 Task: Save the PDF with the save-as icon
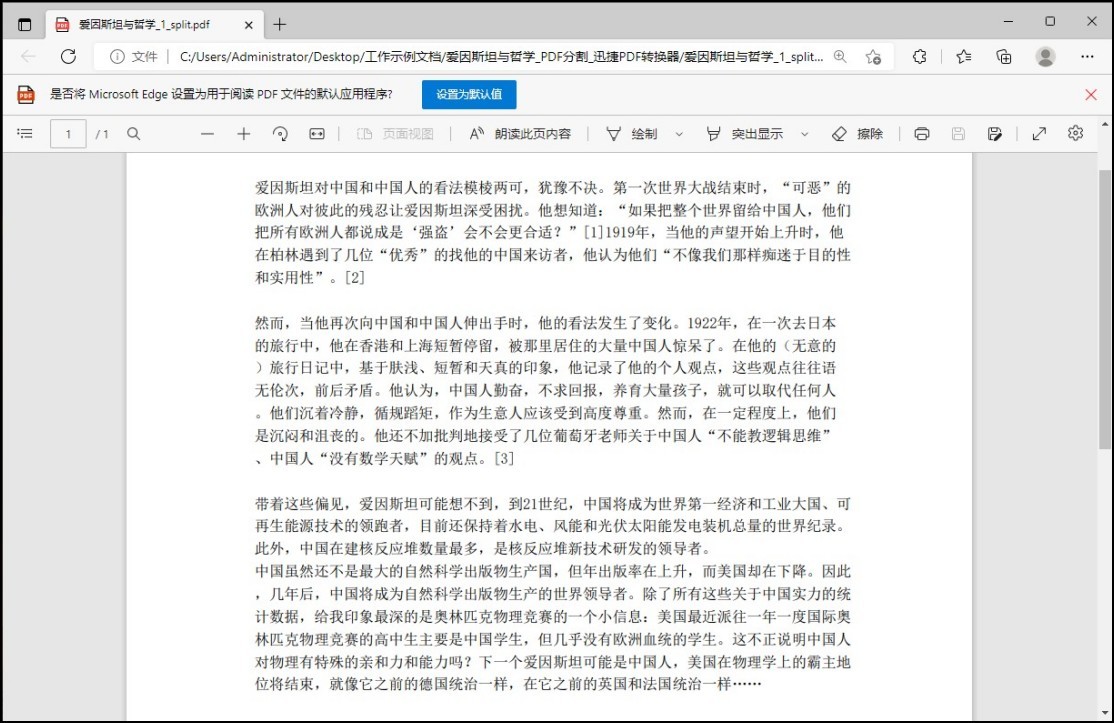tap(994, 132)
